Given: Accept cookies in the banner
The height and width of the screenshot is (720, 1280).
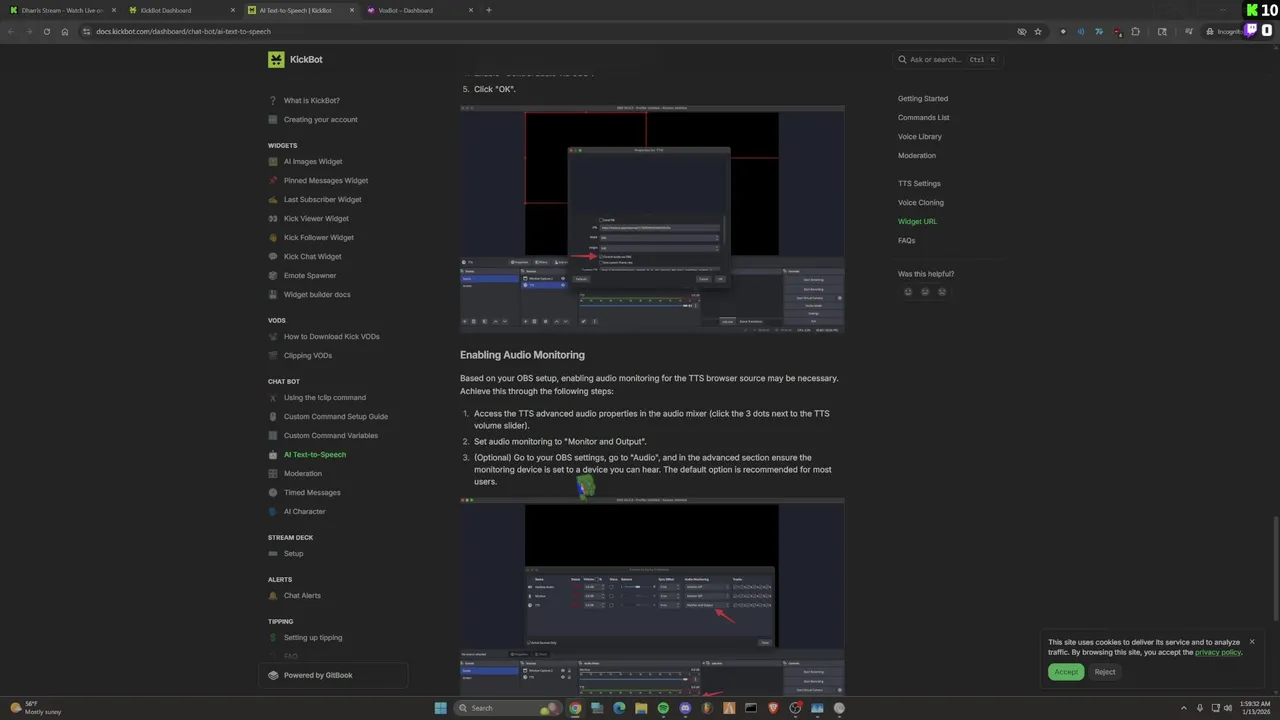Looking at the screenshot, I should tap(1066, 672).
